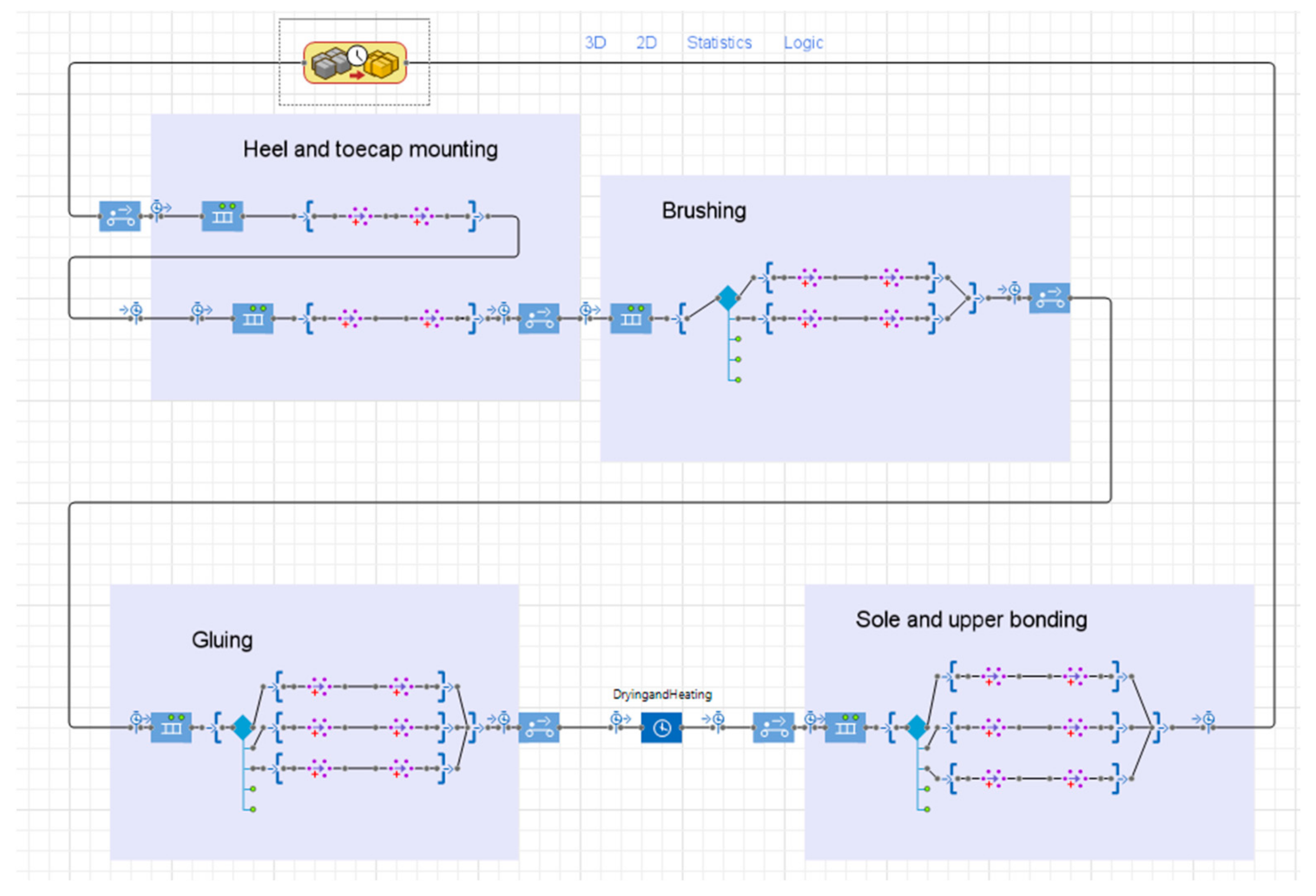Select the queue block inside Brushing area
The image size is (1316, 896).
(631, 318)
